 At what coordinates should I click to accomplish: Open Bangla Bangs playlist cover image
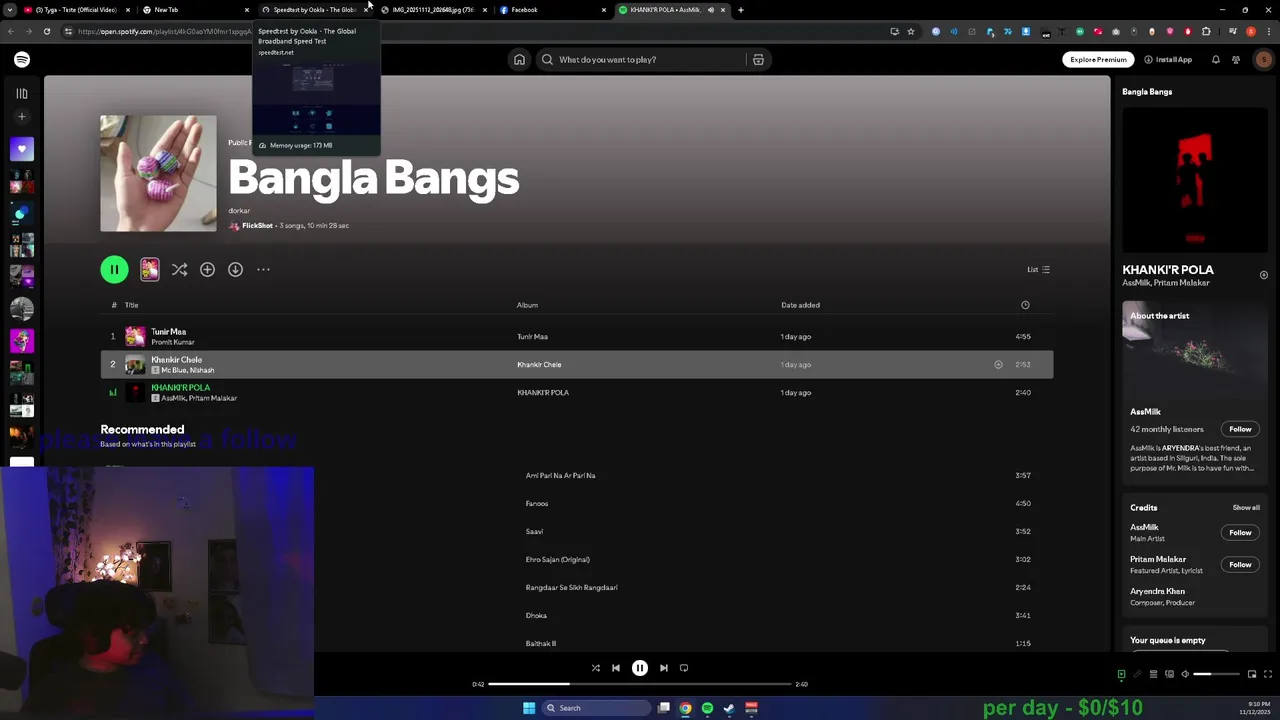point(158,173)
